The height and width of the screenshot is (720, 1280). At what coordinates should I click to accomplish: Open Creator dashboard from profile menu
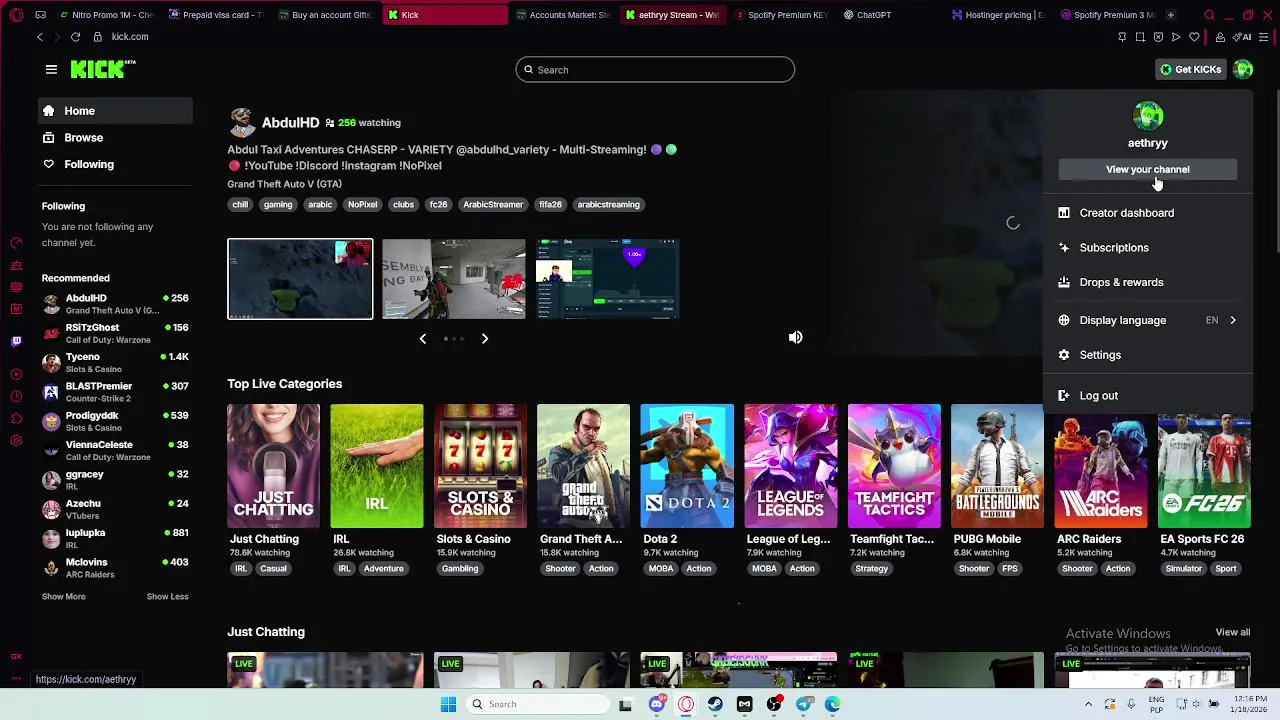1147,213
